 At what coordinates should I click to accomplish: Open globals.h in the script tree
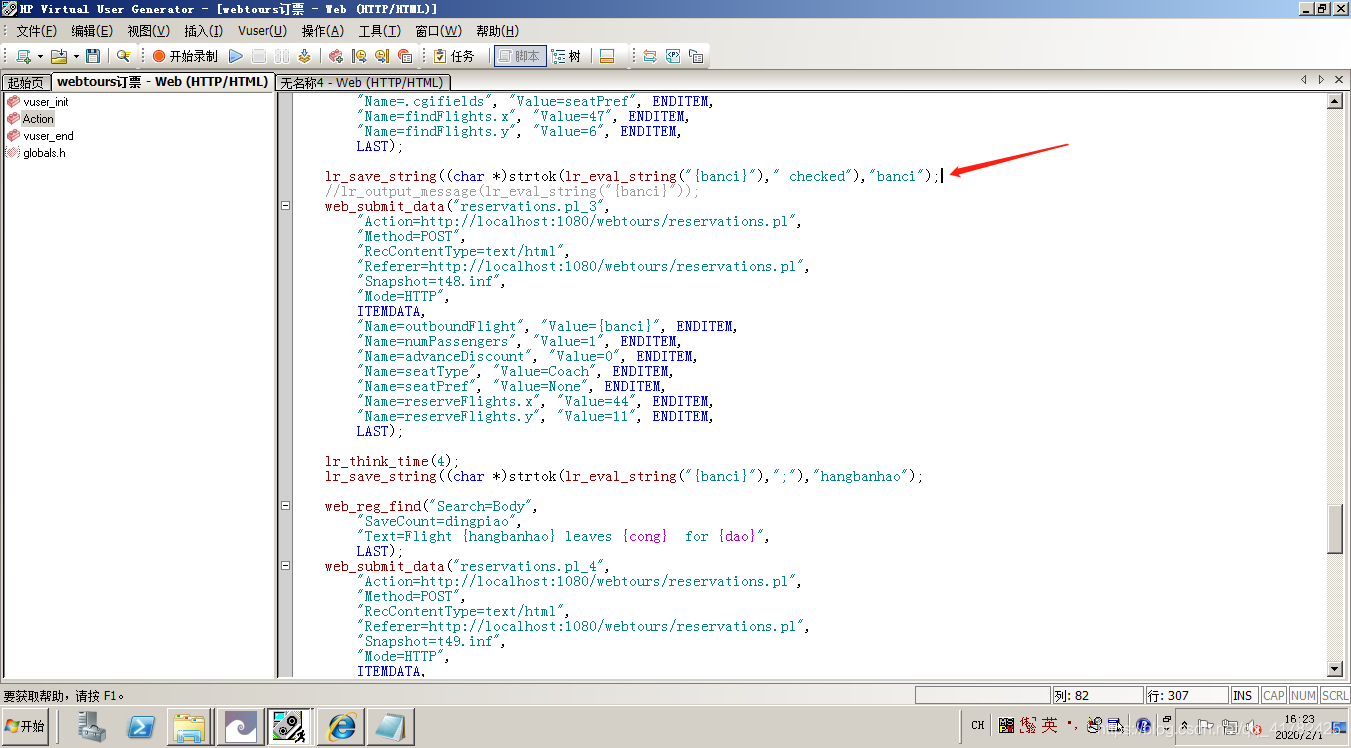pos(44,153)
